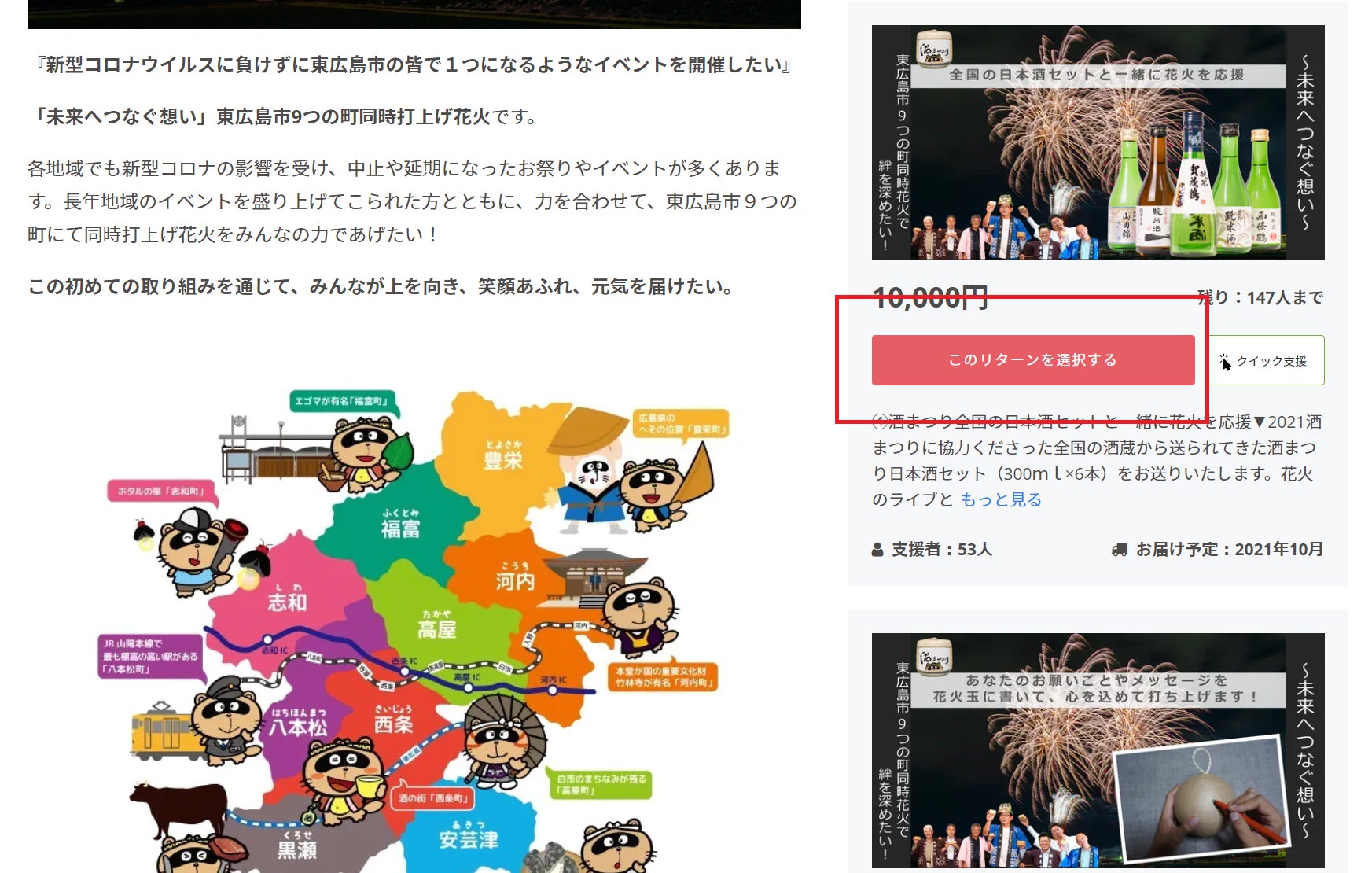Click the 酒の街「西条町」 speech bubble
Image resolution: width=1372 pixels, height=873 pixels.
432,798
